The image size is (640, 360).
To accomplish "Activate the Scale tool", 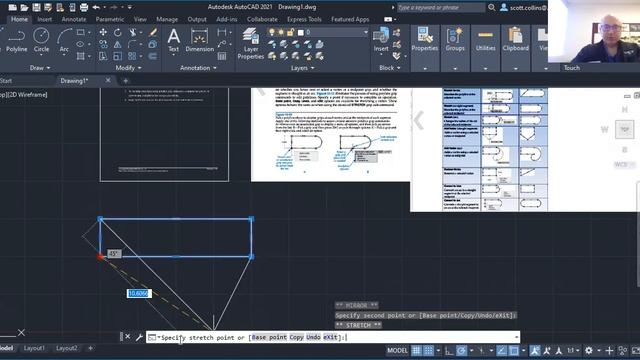I will click(x=118, y=56).
